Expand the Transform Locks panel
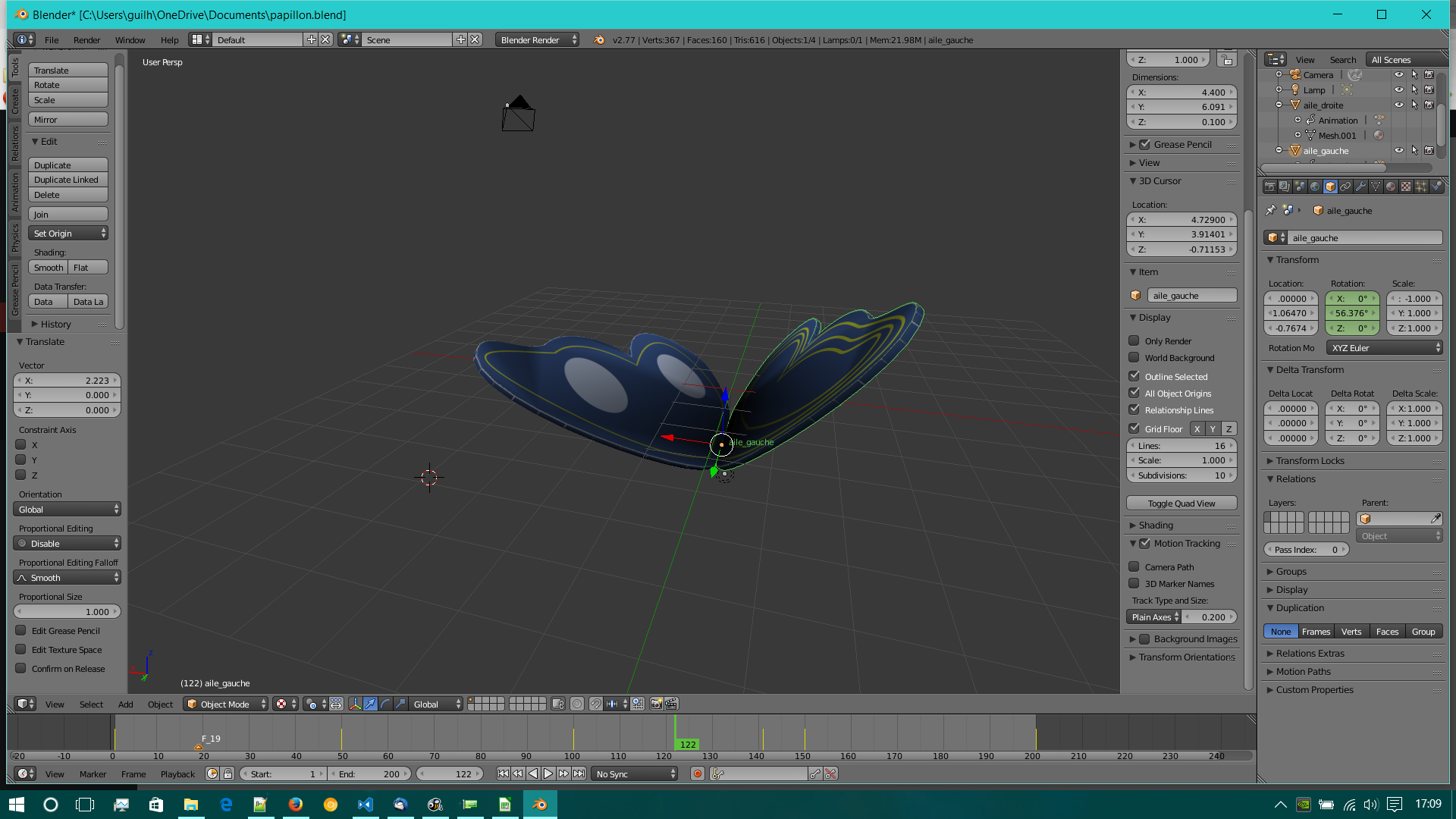This screenshot has height=819, width=1456. (1310, 460)
